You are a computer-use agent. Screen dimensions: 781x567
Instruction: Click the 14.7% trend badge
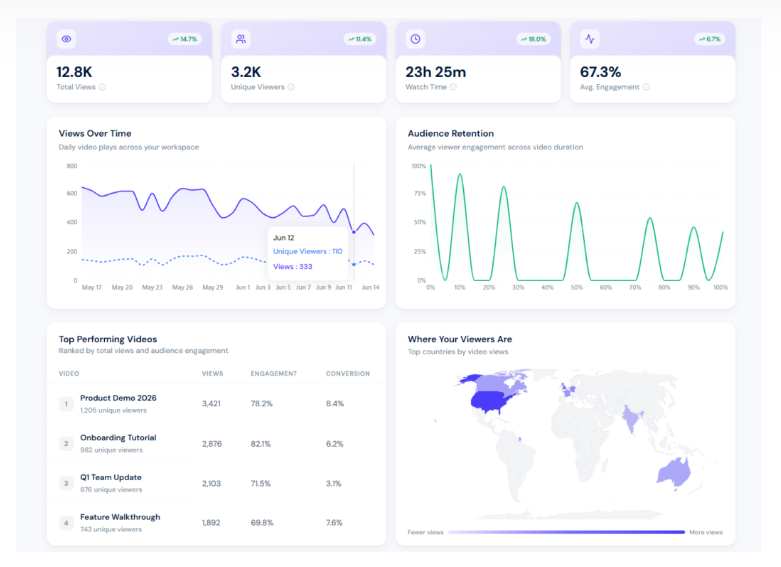pos(184,39)
